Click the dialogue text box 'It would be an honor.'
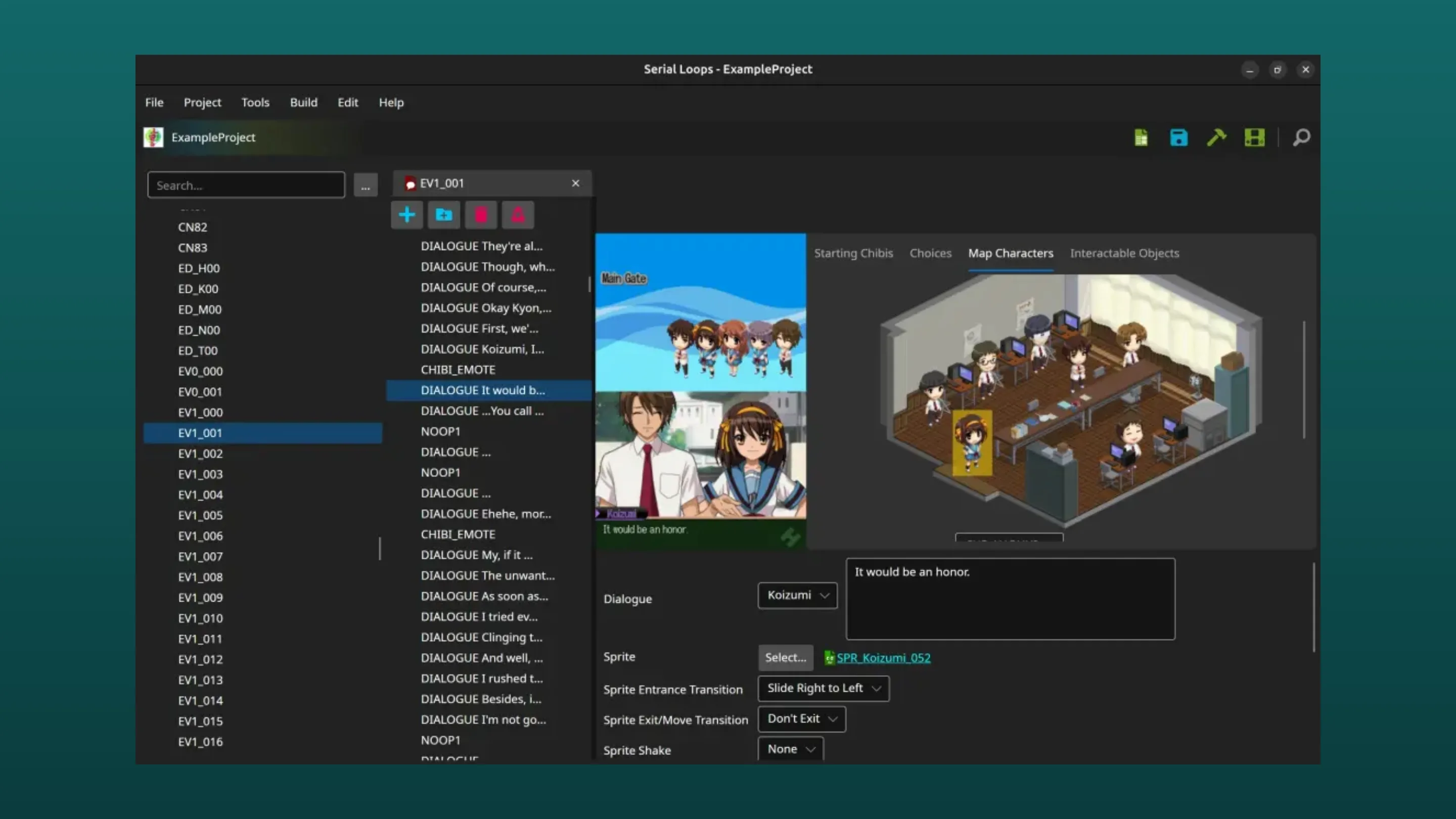Image resolution: width=1456 pixels, height=819 pixels. 1010,599
